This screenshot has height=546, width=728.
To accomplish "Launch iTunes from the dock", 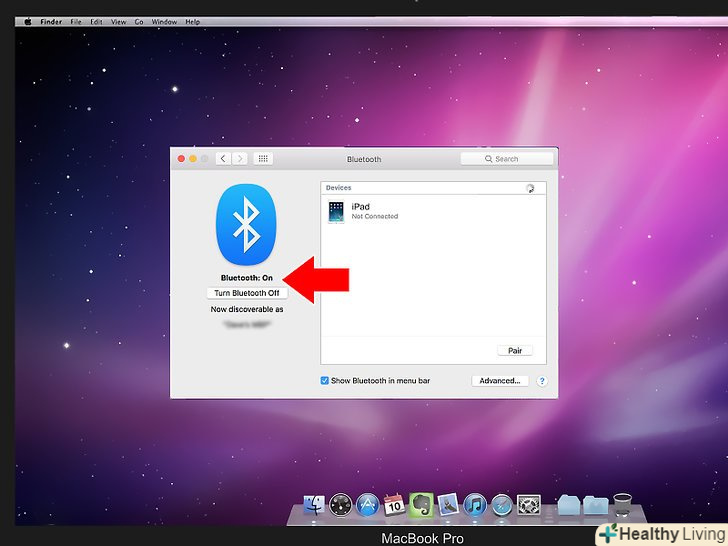I will click(x=475, y=505).
